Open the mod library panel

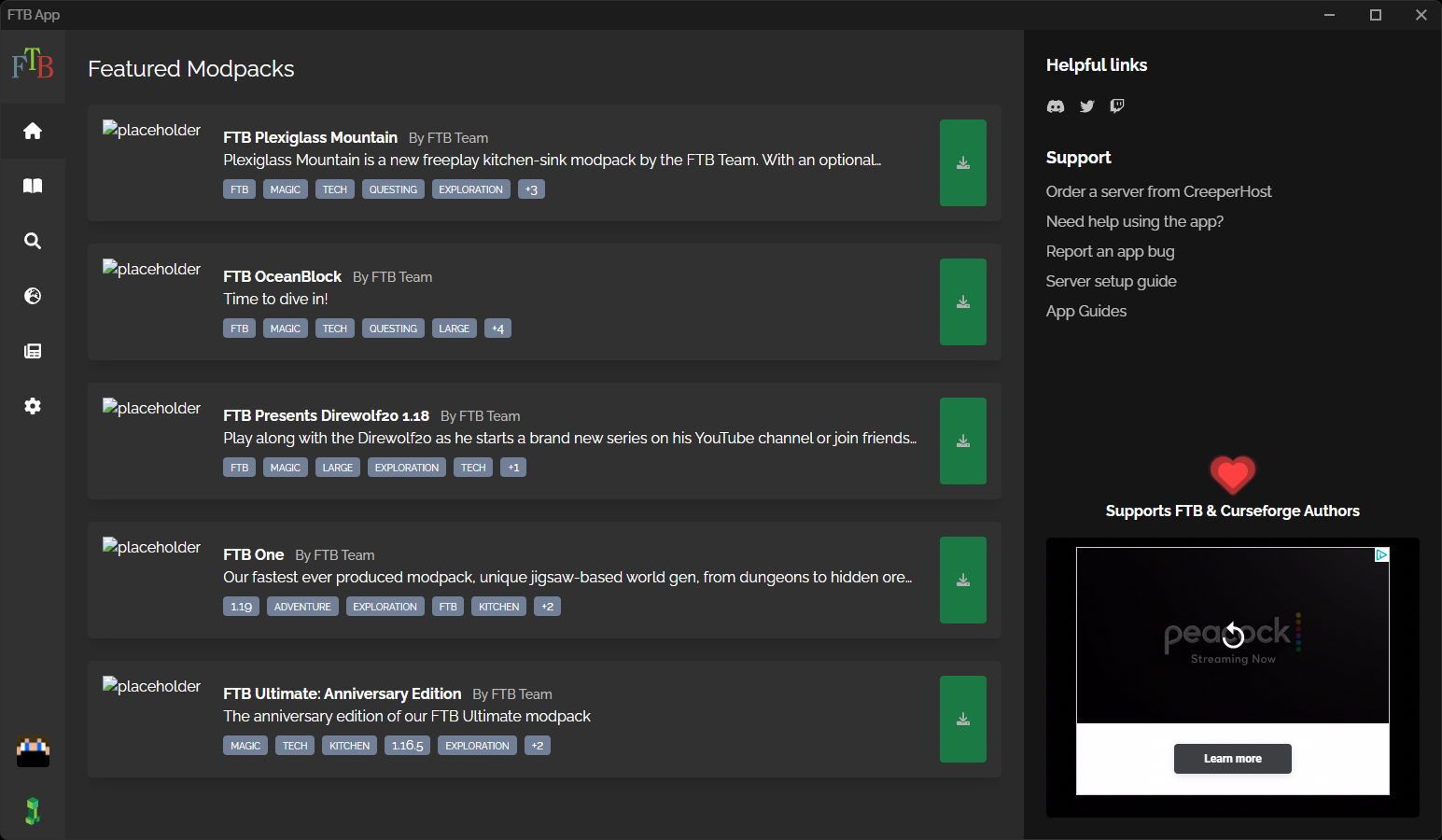(33, 186)
